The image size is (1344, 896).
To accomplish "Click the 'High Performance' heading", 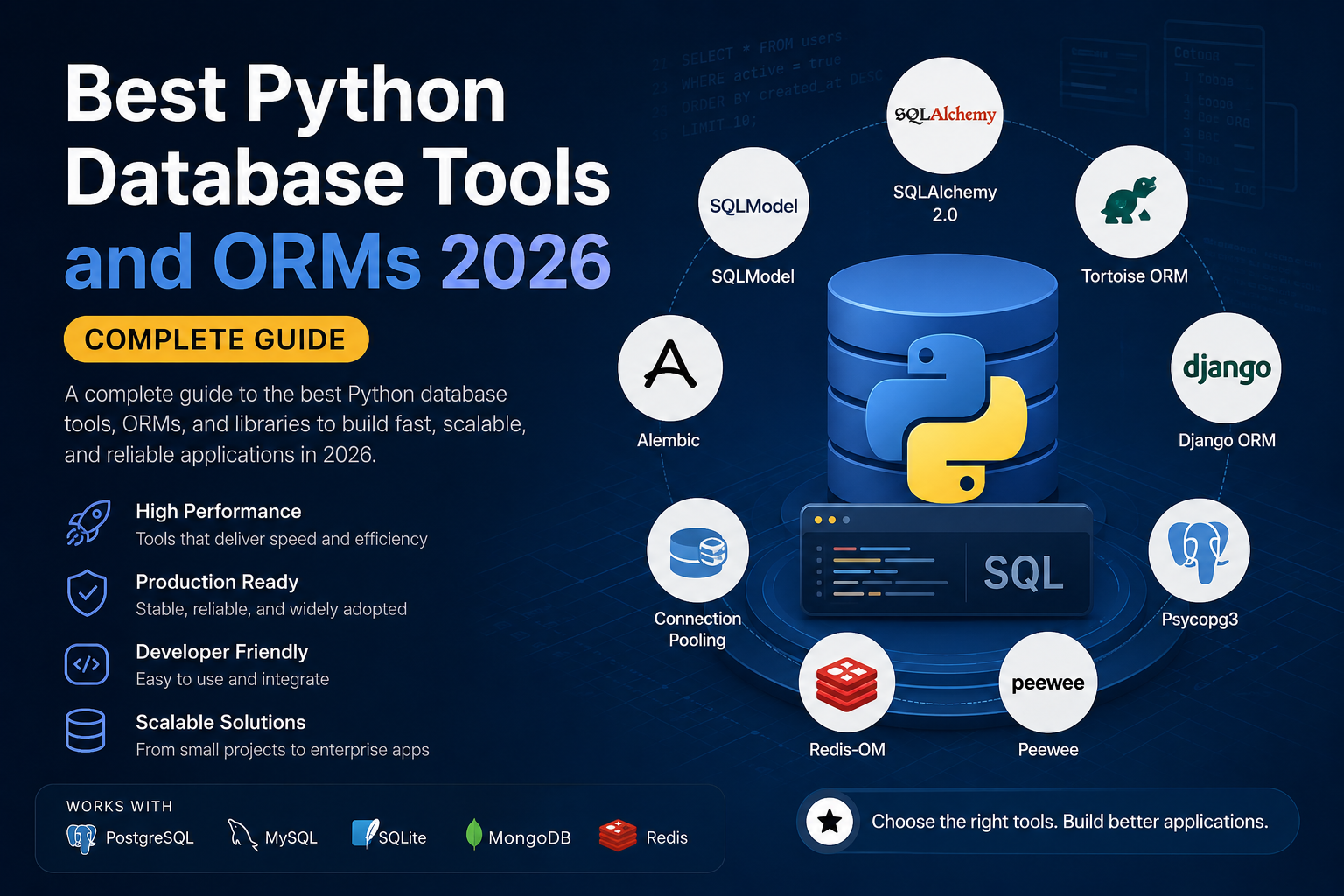I will click(x=219, y=512).
